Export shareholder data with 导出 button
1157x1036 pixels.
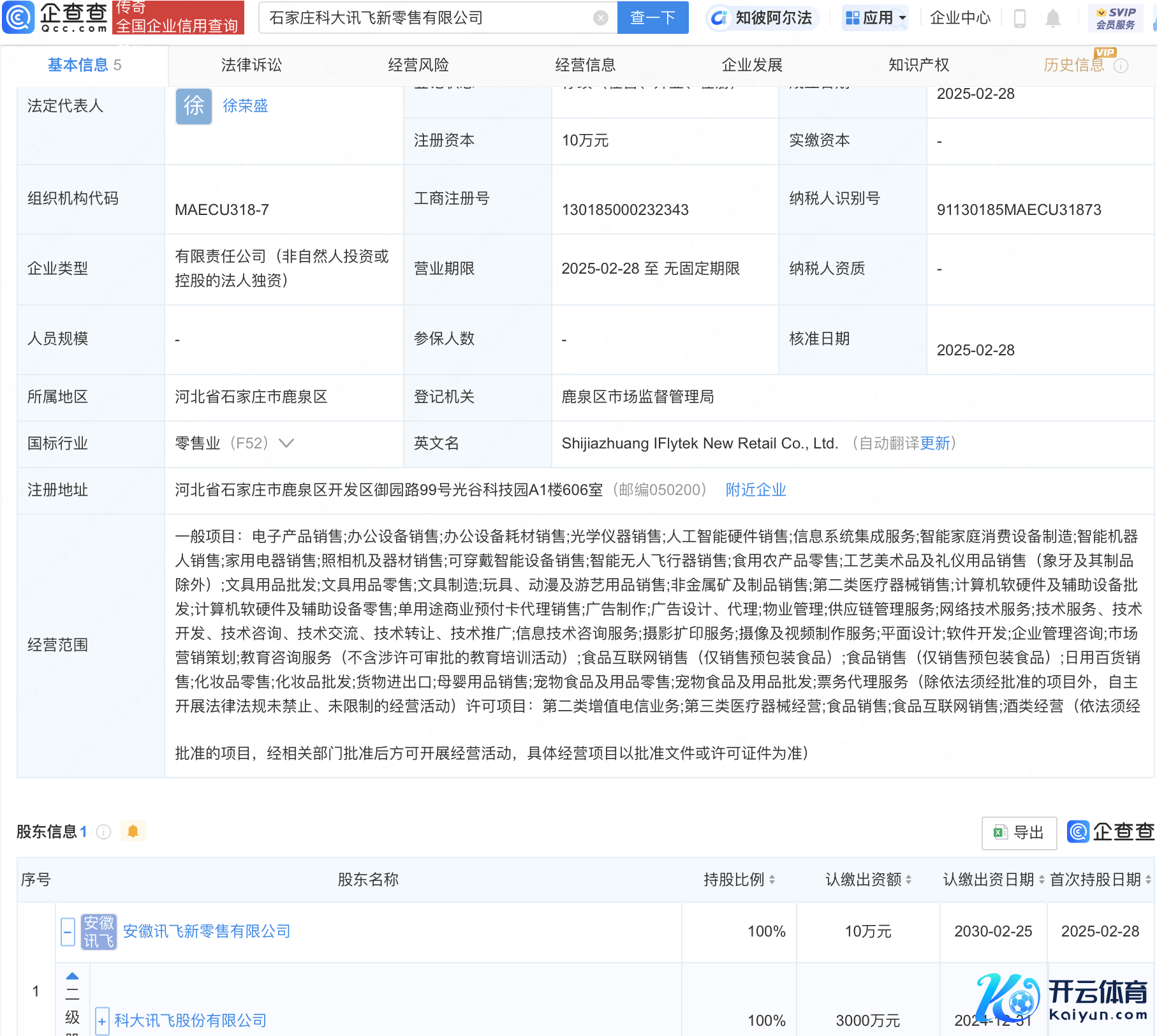pyautogui.click(x=1019, y=833)
